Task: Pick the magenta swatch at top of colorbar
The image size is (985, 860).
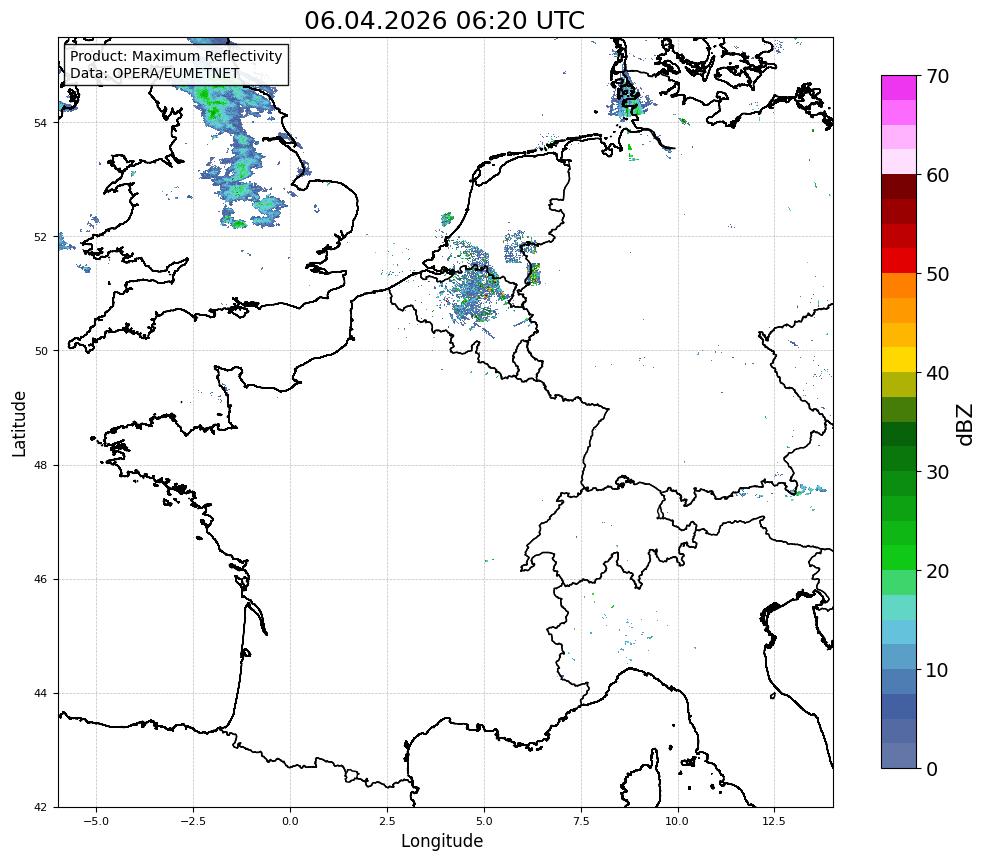Action: [x=899, y=88]
